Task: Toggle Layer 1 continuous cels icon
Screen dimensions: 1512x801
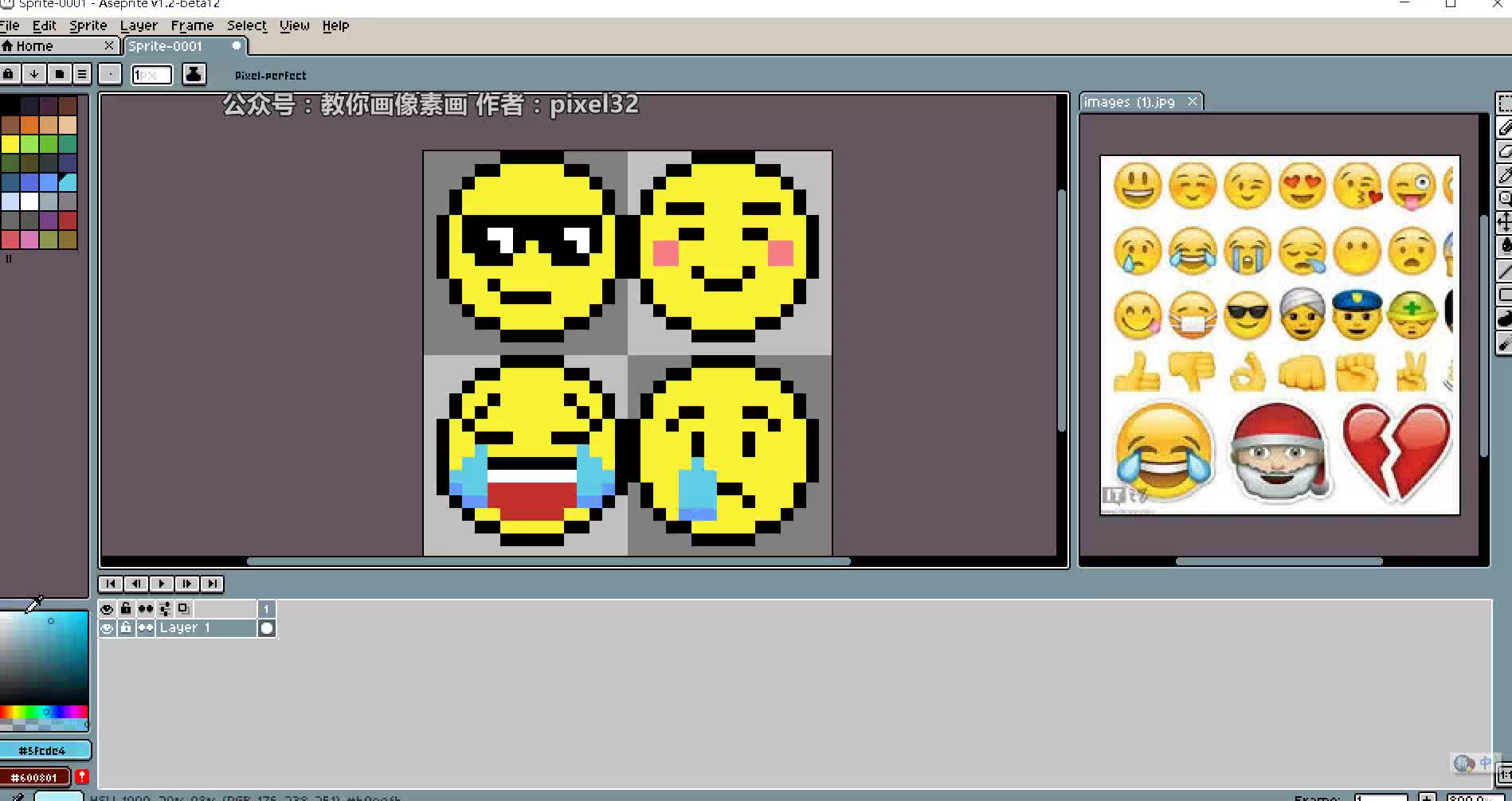Action: click(146, 628)
